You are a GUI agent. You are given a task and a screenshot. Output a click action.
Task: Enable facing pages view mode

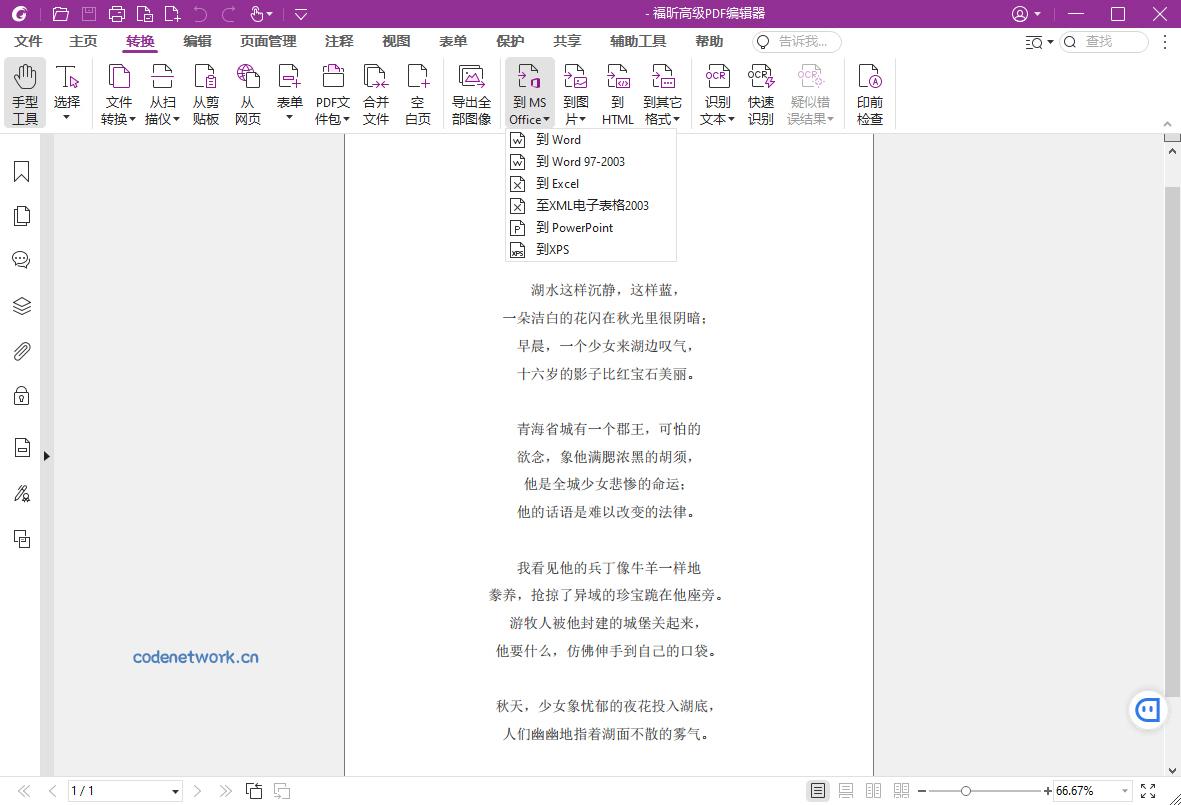tap(872, 790)
